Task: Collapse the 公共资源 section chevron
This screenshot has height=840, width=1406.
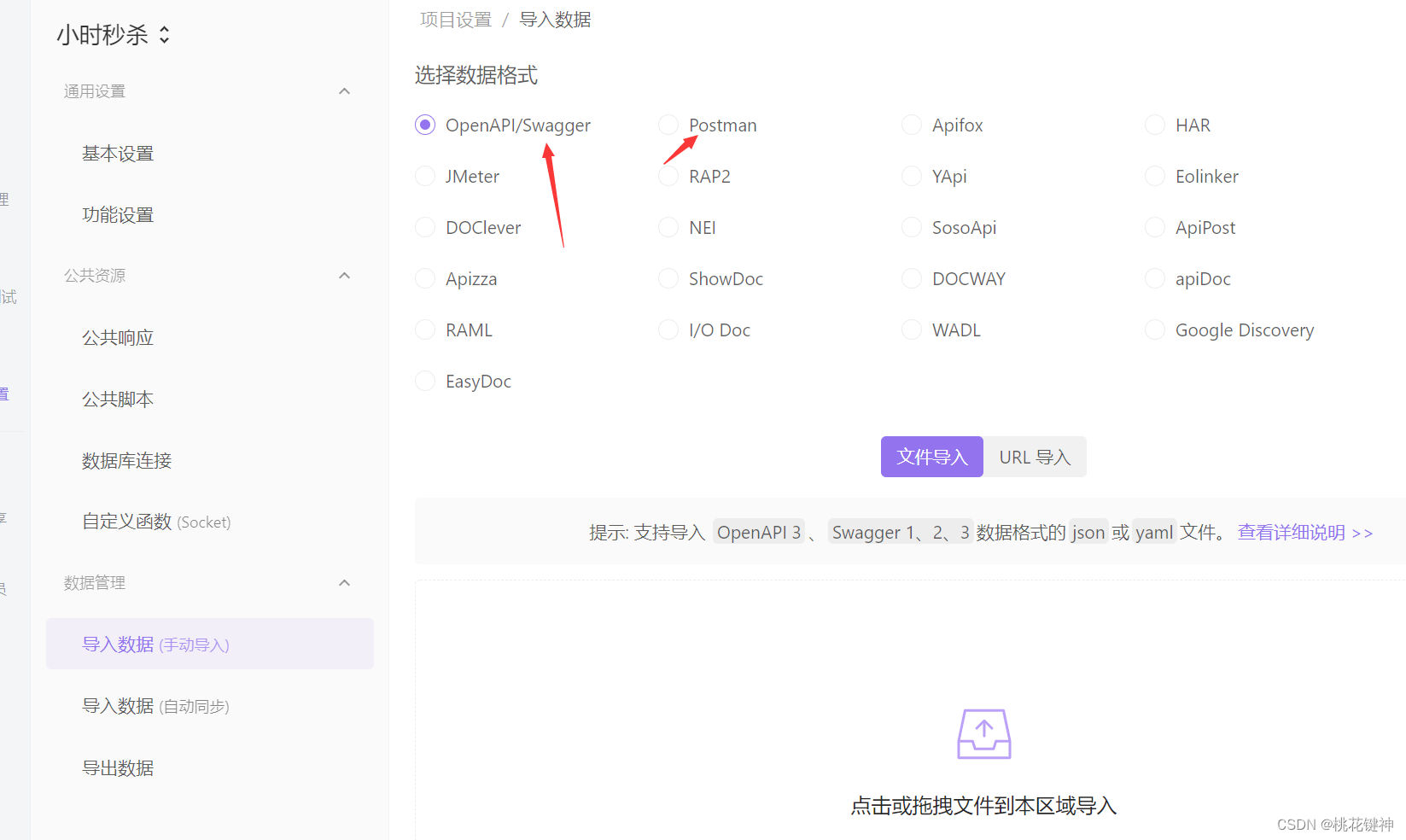Action: pos(345,276)
